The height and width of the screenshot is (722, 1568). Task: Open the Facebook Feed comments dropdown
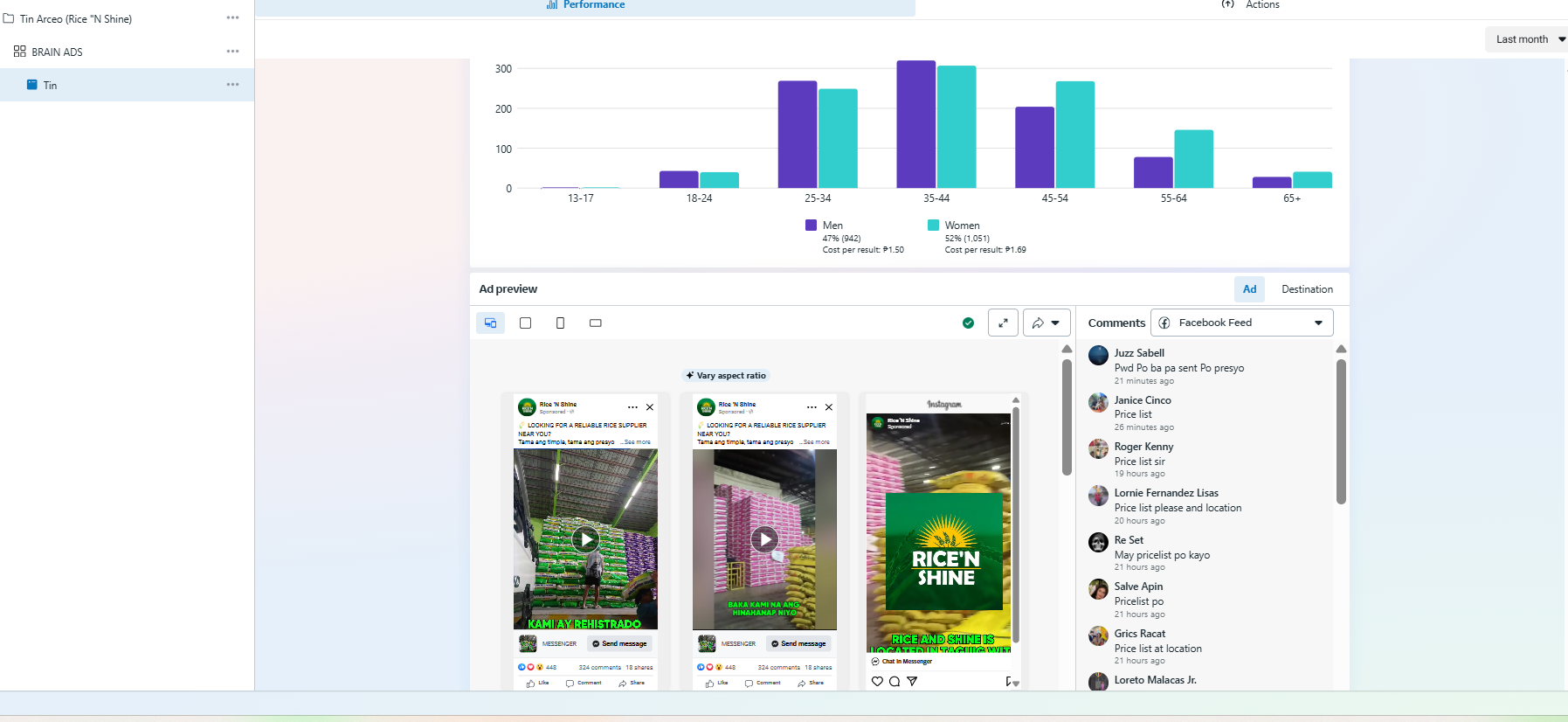[x=1241, y=323]
